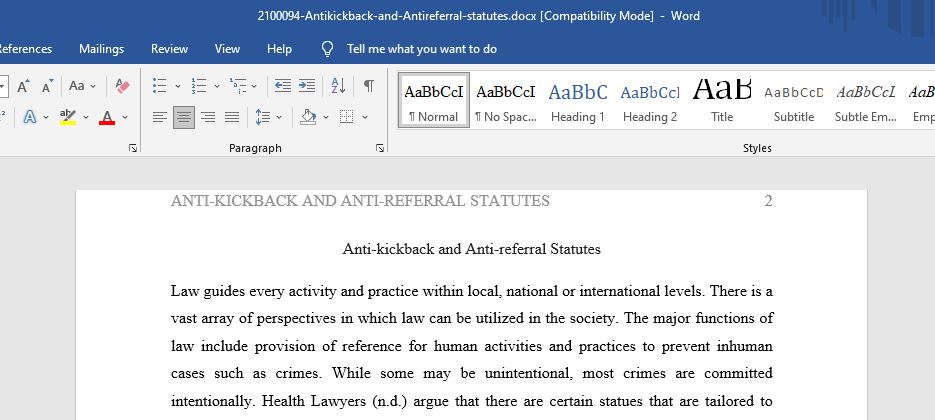Open the References tab
Screen dimensions: 935x420
coord(26,49)
